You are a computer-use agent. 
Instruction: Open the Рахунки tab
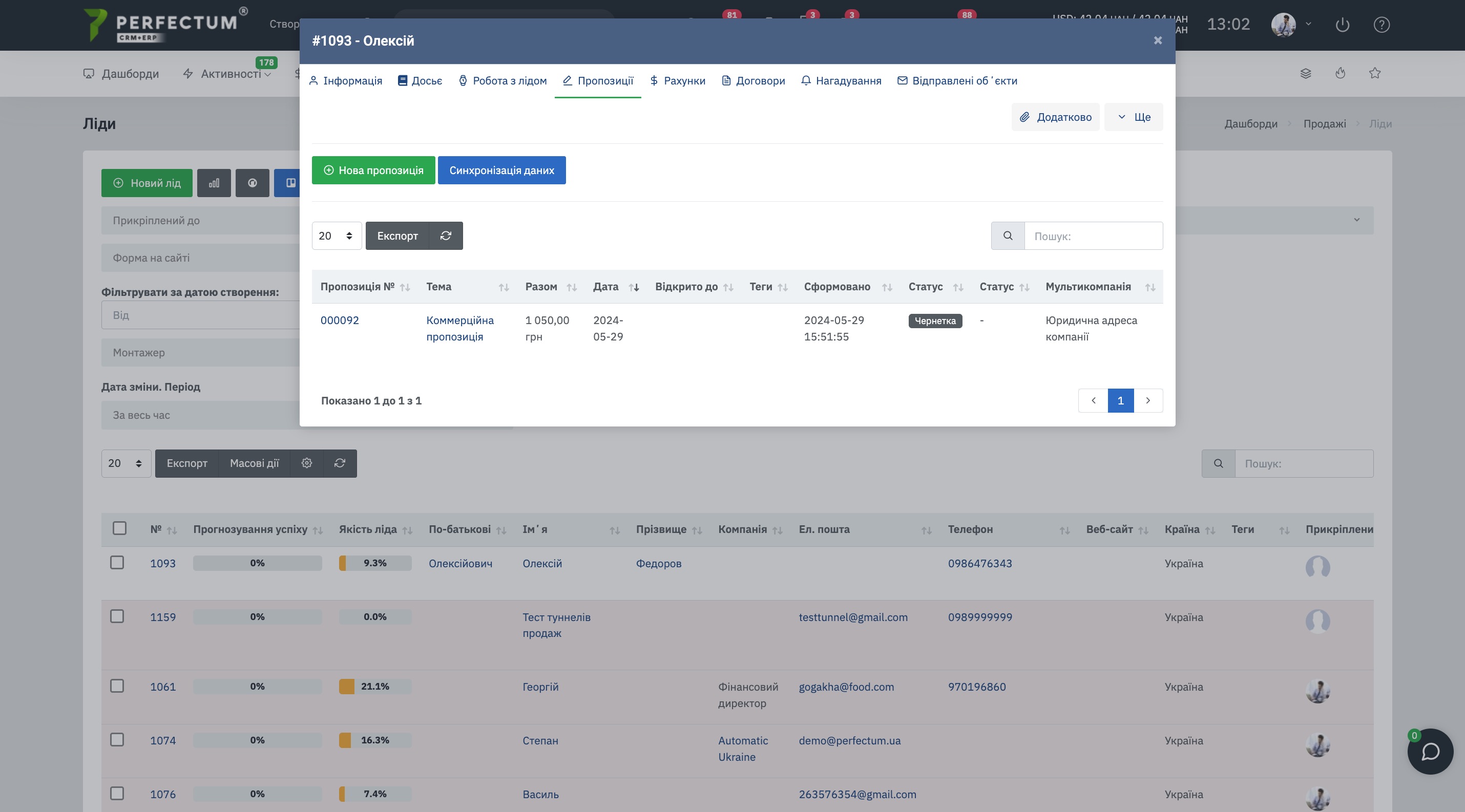pyautogui.click(x=677, y=81)
